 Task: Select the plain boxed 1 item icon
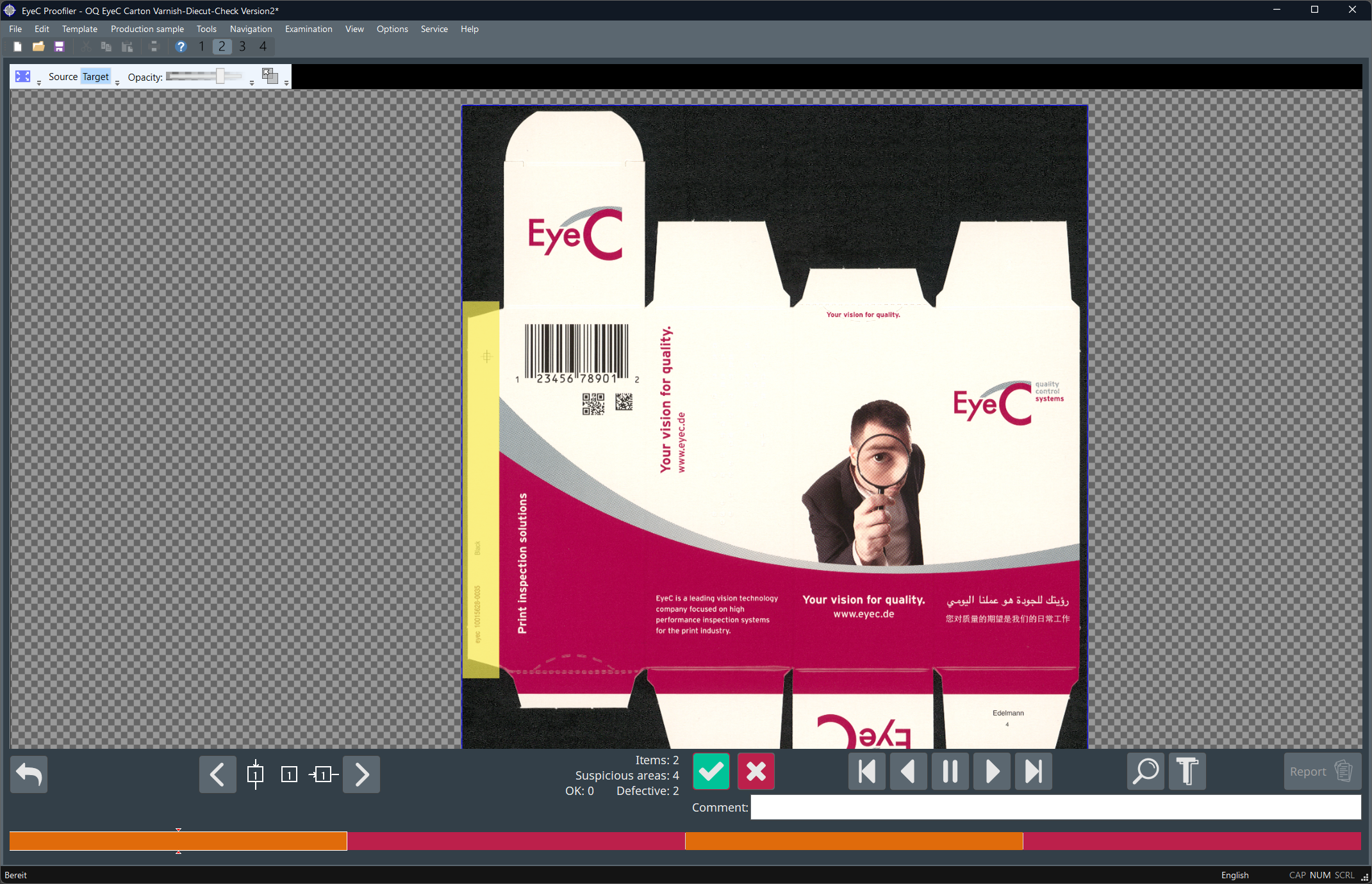coord(289,774)
